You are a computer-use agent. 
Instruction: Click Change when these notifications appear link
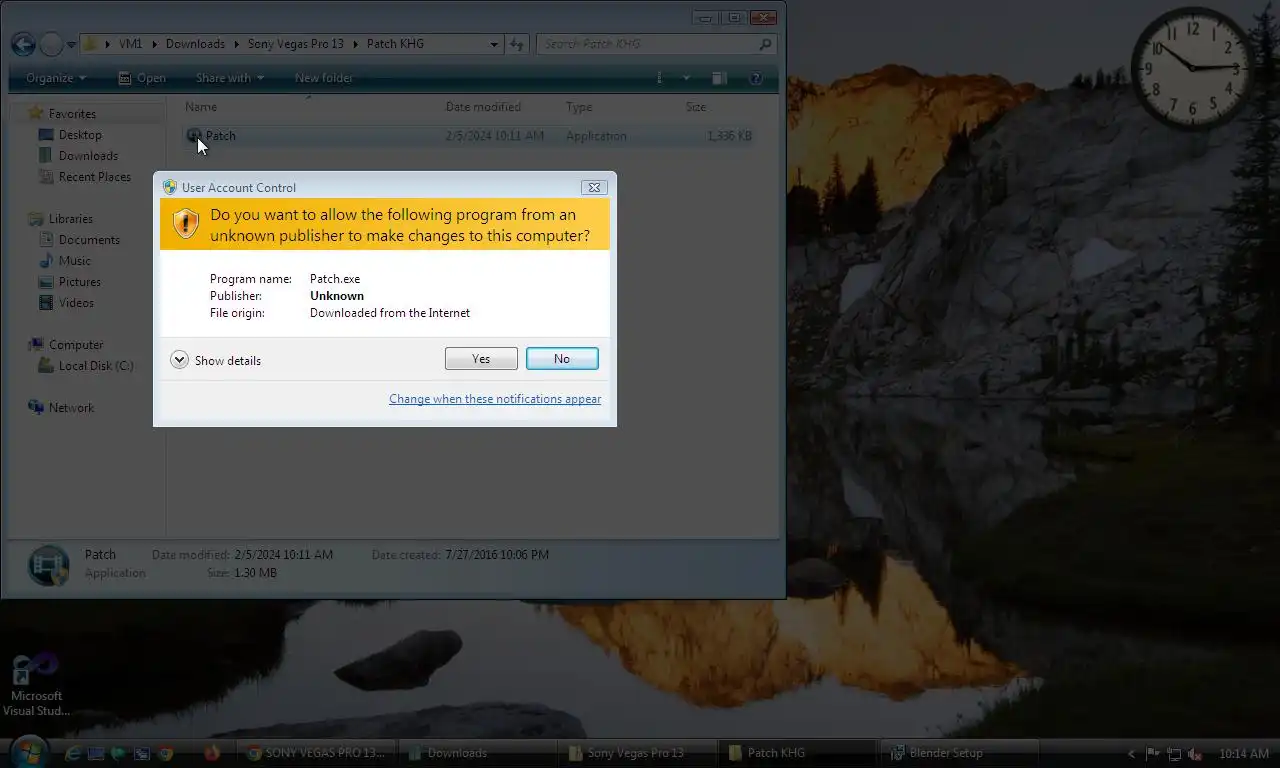tap(495, 399)
